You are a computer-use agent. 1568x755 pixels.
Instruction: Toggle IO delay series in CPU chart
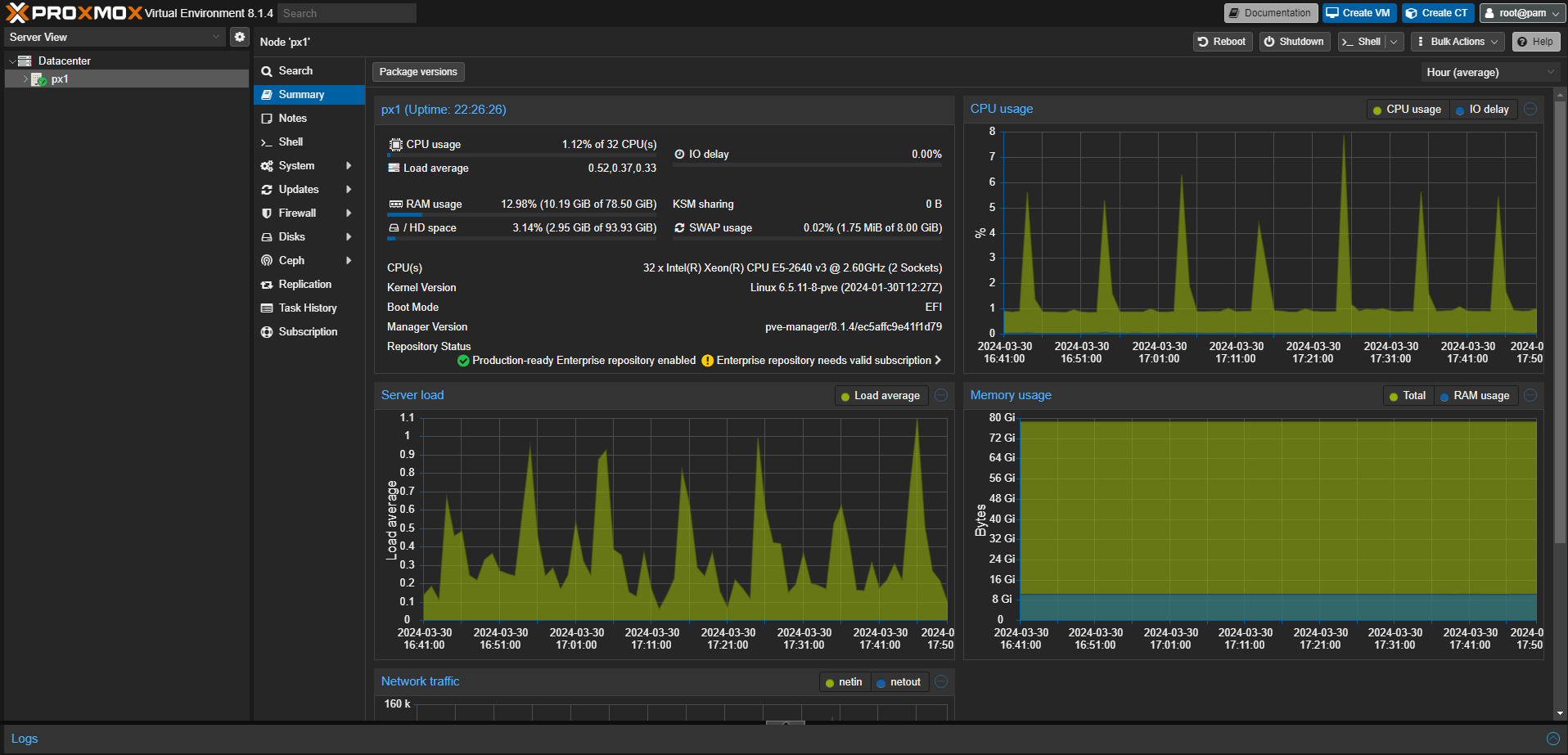pyautogui.click(x=1482, y=110)
